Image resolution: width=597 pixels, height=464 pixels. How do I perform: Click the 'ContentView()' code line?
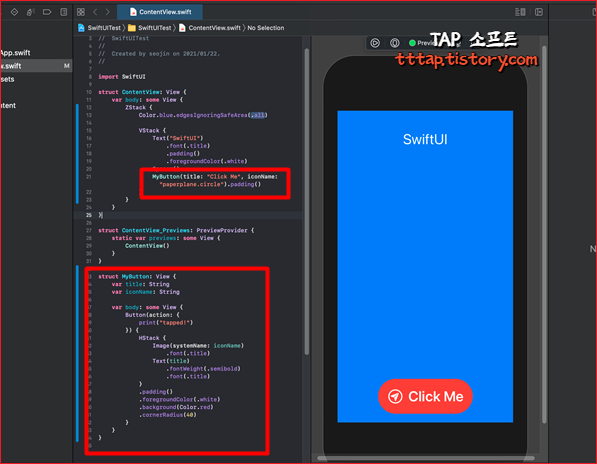147,246
